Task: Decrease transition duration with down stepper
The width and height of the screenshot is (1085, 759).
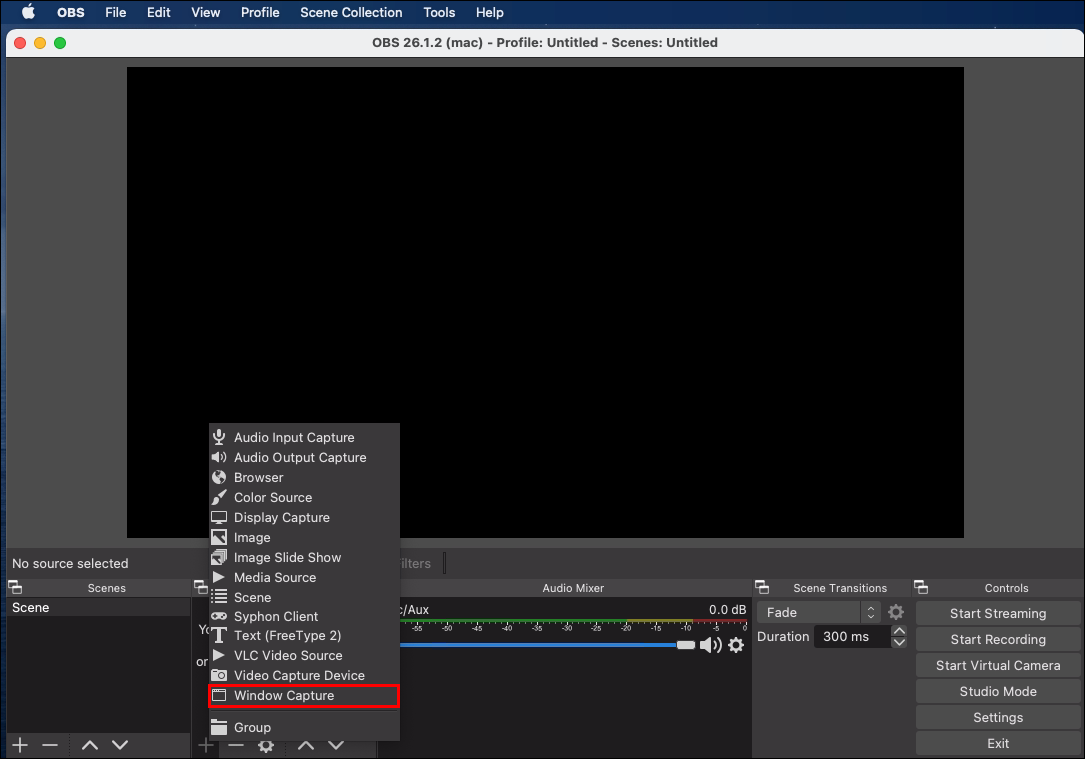Action: [x=899, y=642]
